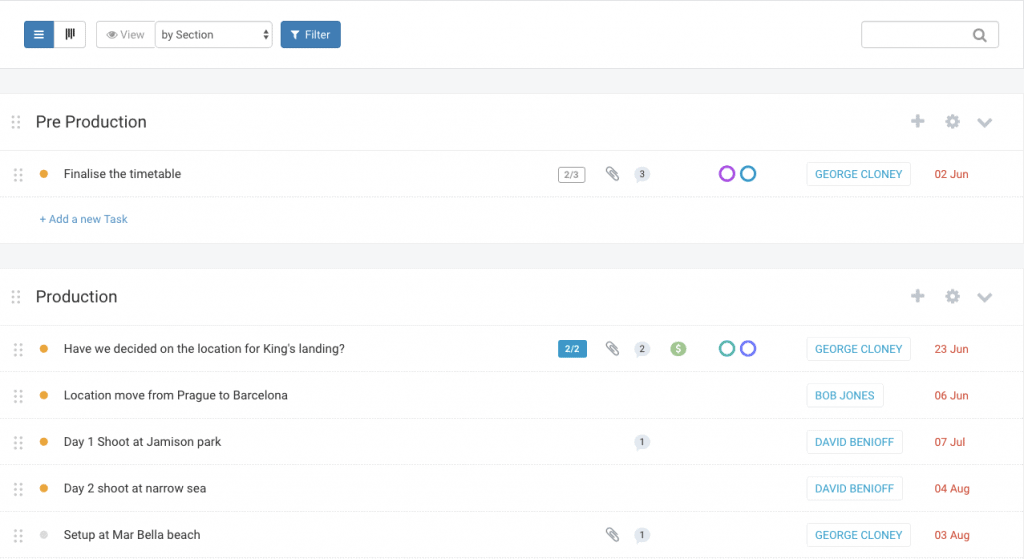Click the View eye button
The width and height of the screenshot is (1024, 559).
[125, 35]
